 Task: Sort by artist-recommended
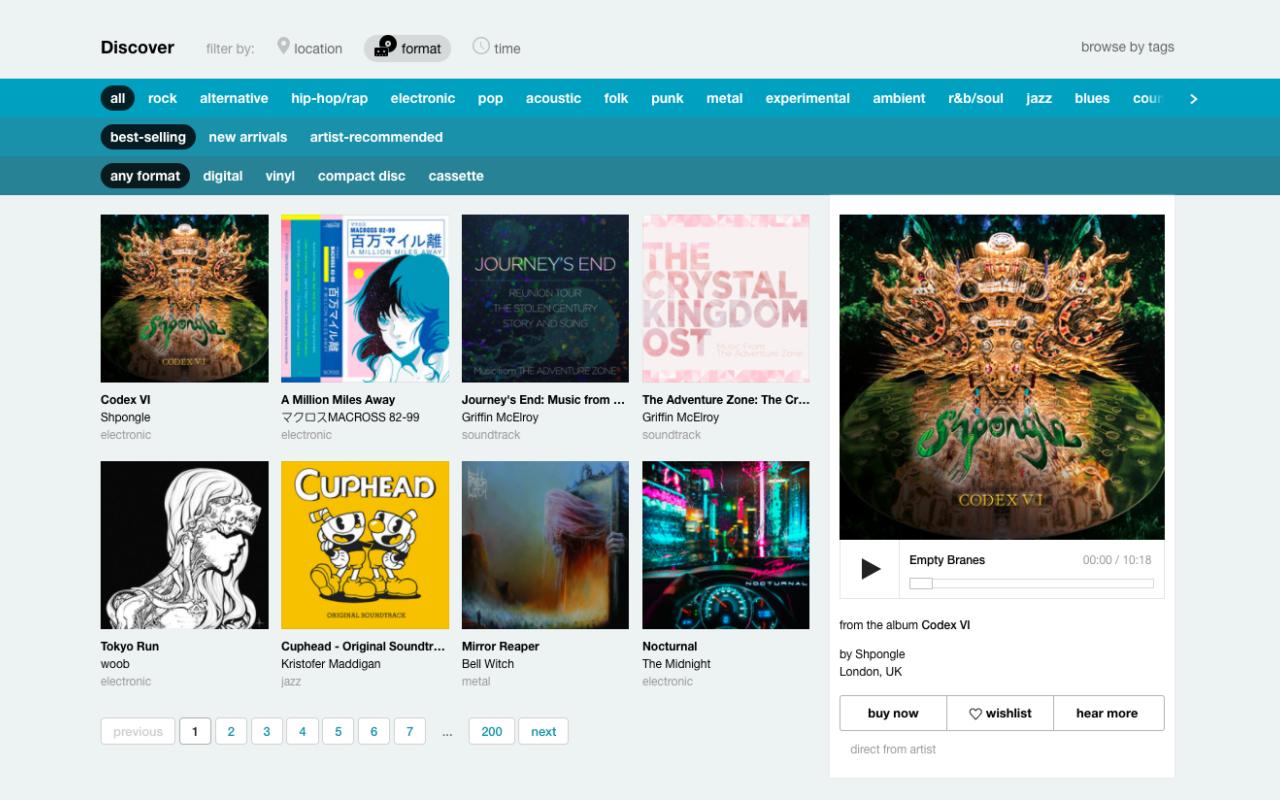coord(376,137)
